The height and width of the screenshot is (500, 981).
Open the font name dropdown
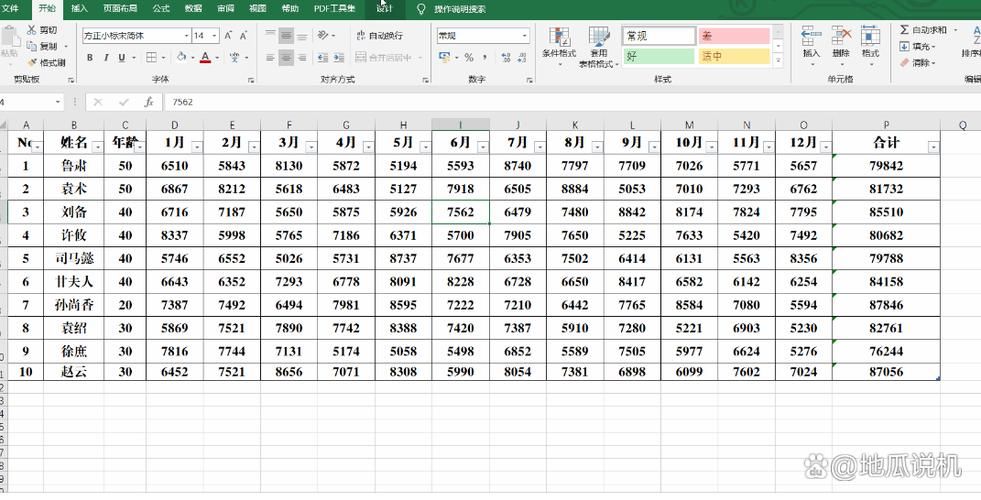click(186, 36)
